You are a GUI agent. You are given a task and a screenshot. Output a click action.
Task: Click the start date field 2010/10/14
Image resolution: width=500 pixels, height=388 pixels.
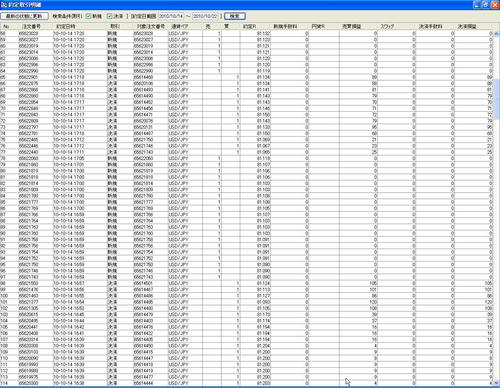pos(171,16)
